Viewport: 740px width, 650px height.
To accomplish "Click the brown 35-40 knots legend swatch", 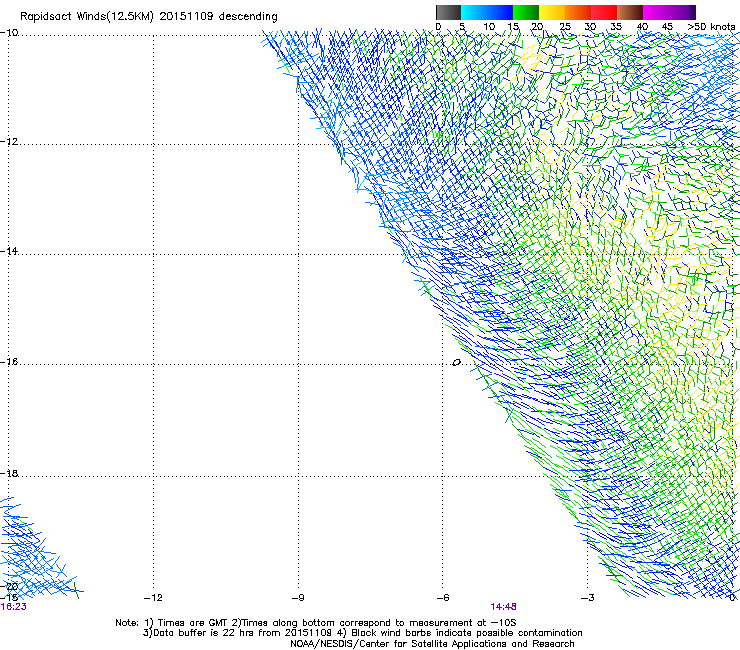I will click(x=630, y=12).
